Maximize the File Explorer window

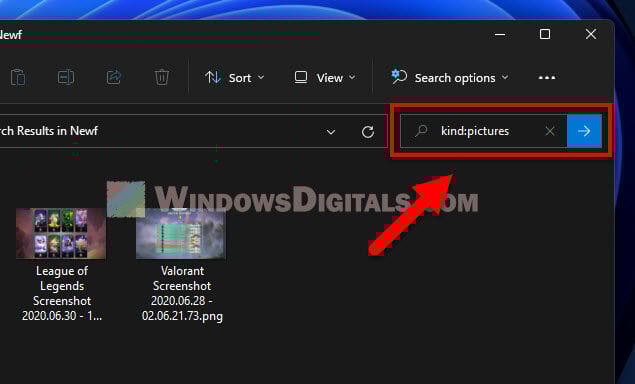tap(545, 34)
